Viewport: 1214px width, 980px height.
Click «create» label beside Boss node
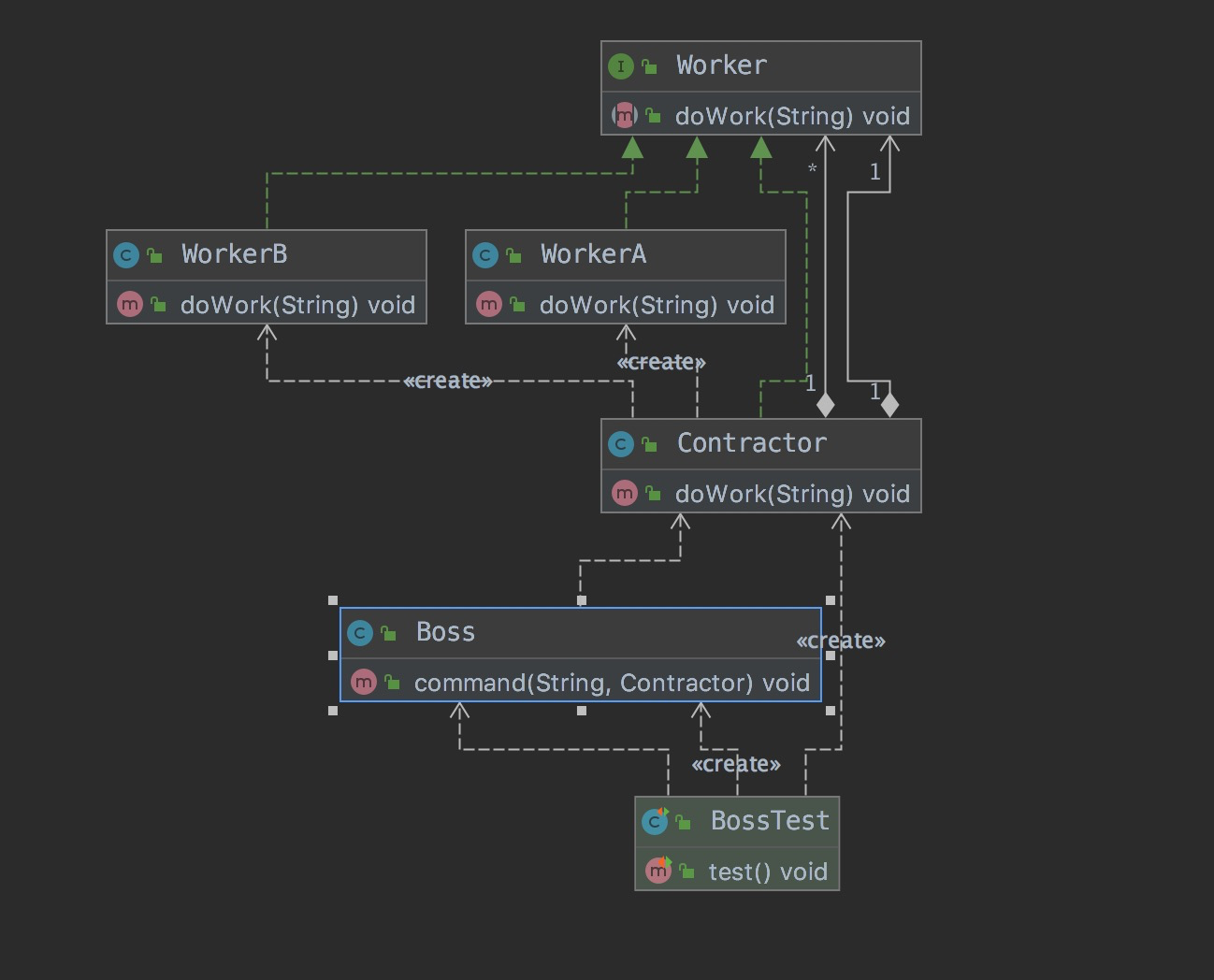coord(841,641)
